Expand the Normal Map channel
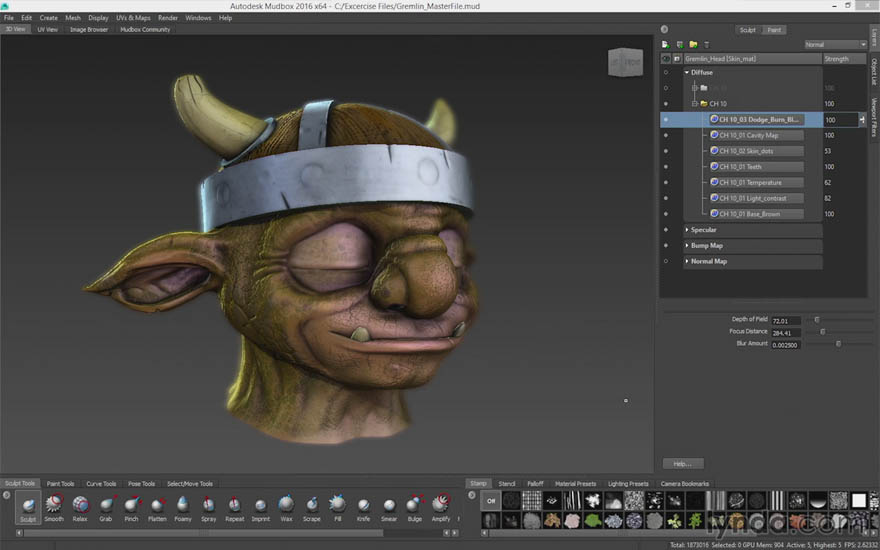Viewport: 880px width, 550px height. point(687,261)
